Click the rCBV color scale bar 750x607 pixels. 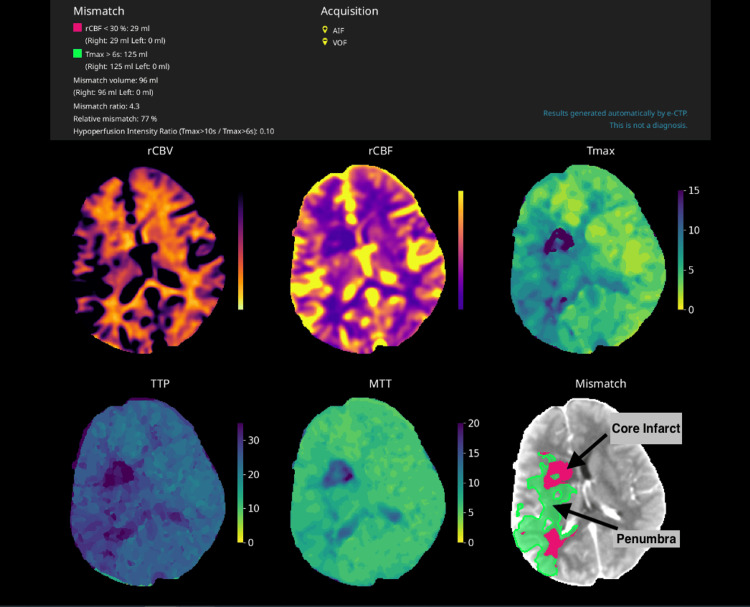241,251
